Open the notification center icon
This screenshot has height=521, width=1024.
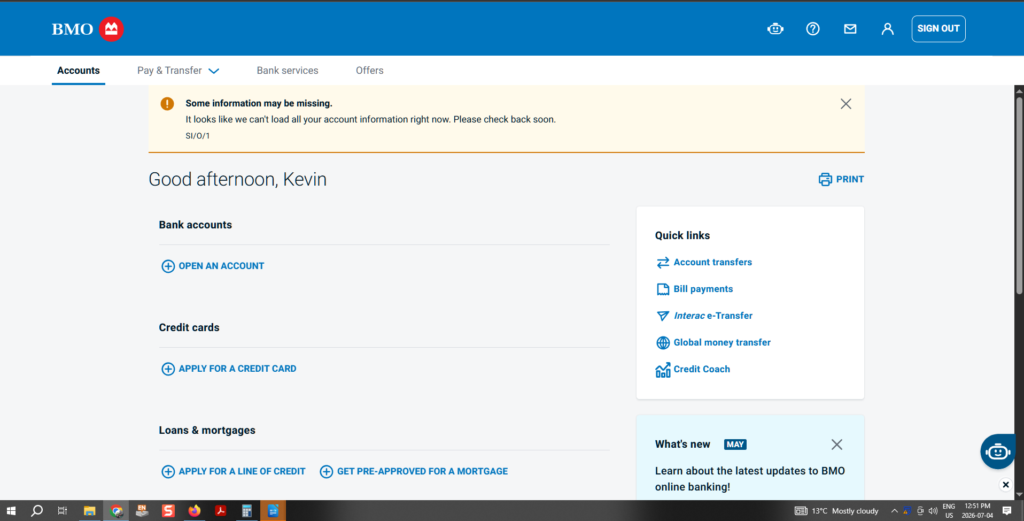point(1007,511)
